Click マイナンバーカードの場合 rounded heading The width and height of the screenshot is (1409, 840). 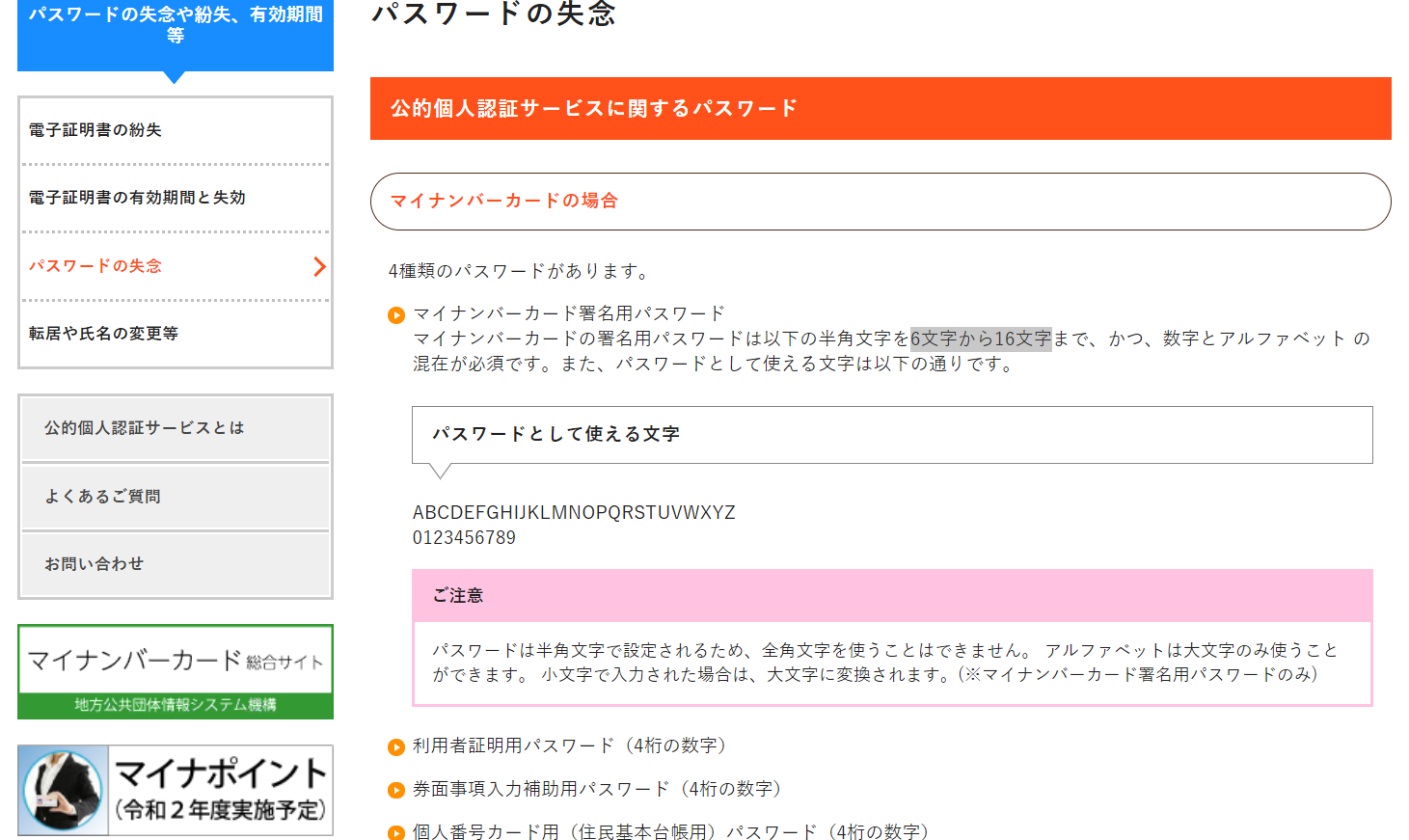tap(881, 202)
